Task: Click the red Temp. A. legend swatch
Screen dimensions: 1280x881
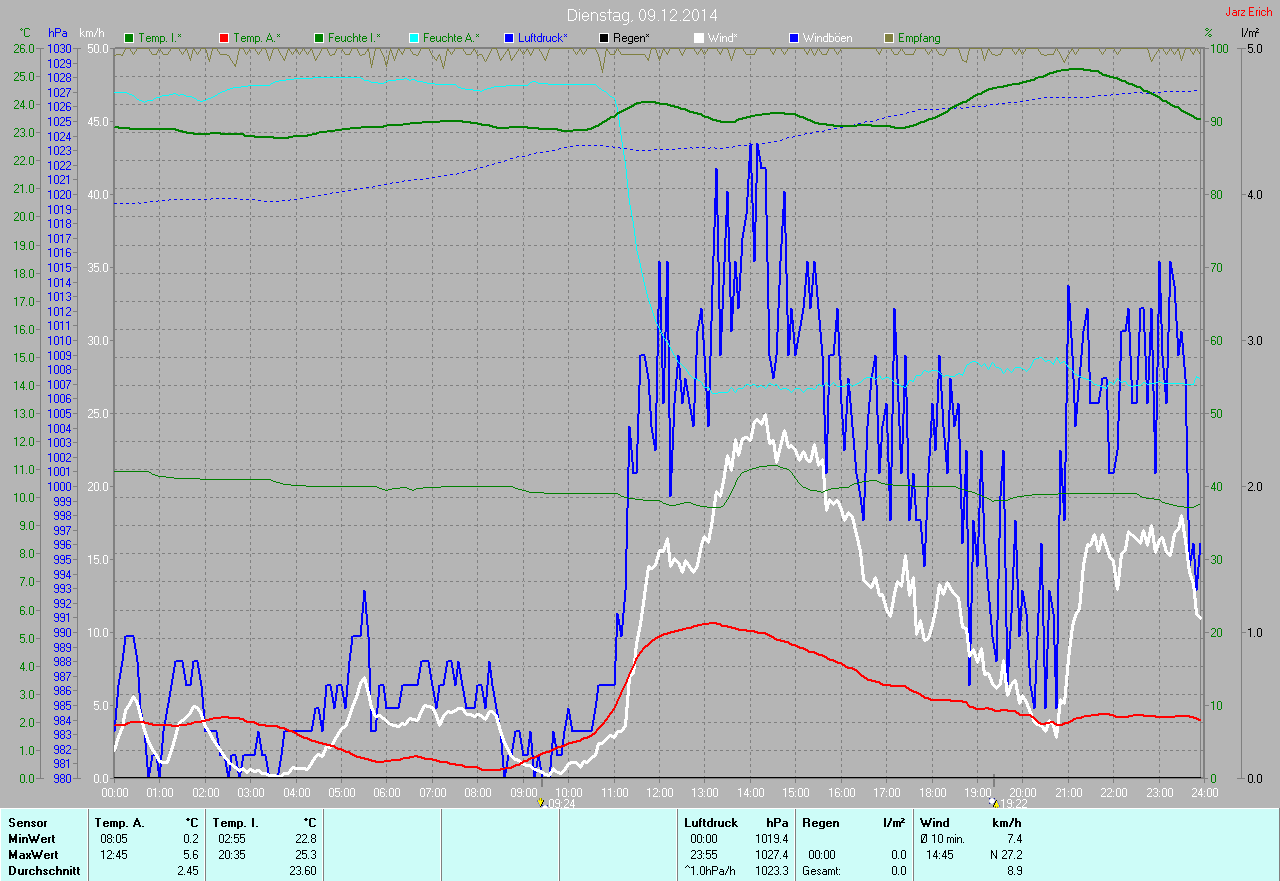Action: click(224, 38)
